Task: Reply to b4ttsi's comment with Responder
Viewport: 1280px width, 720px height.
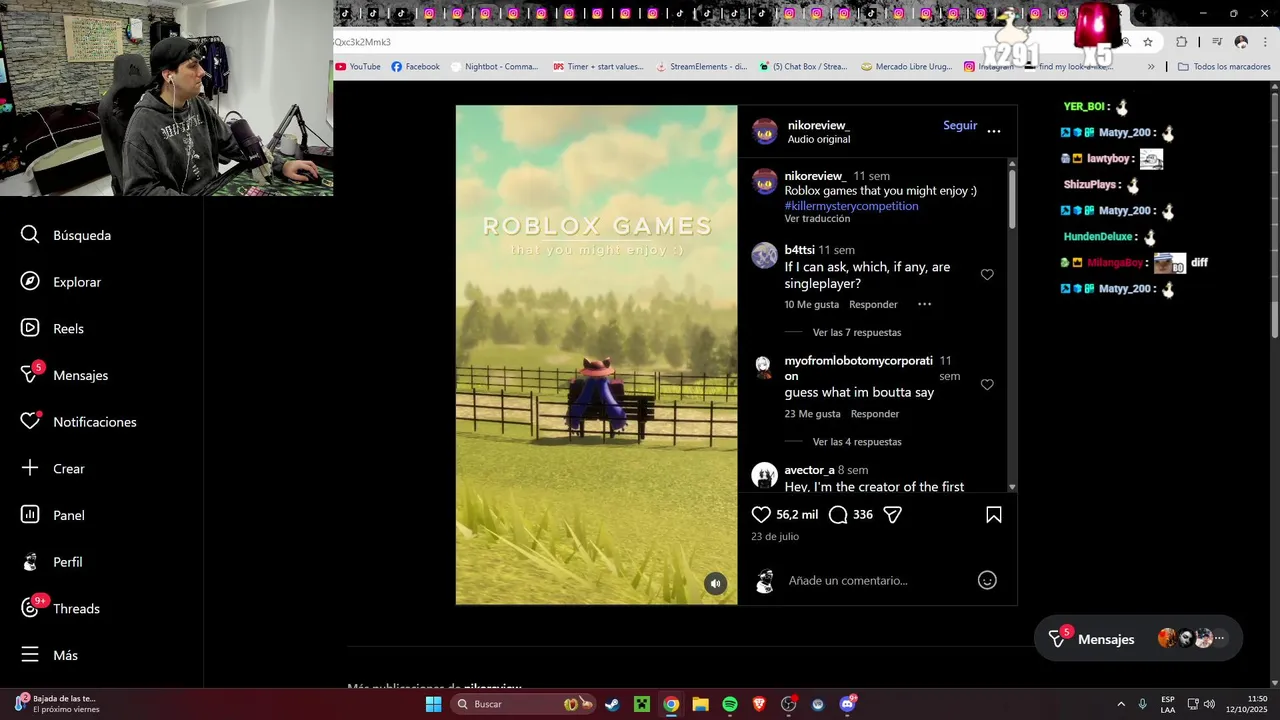Action: click(x=873, y=304)
